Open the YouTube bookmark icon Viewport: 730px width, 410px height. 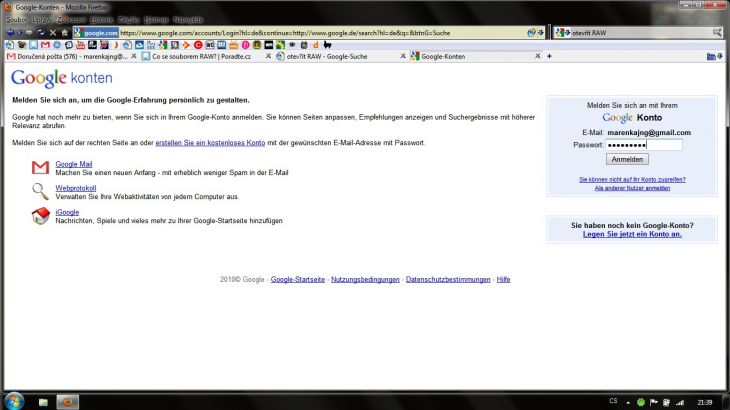81,45
